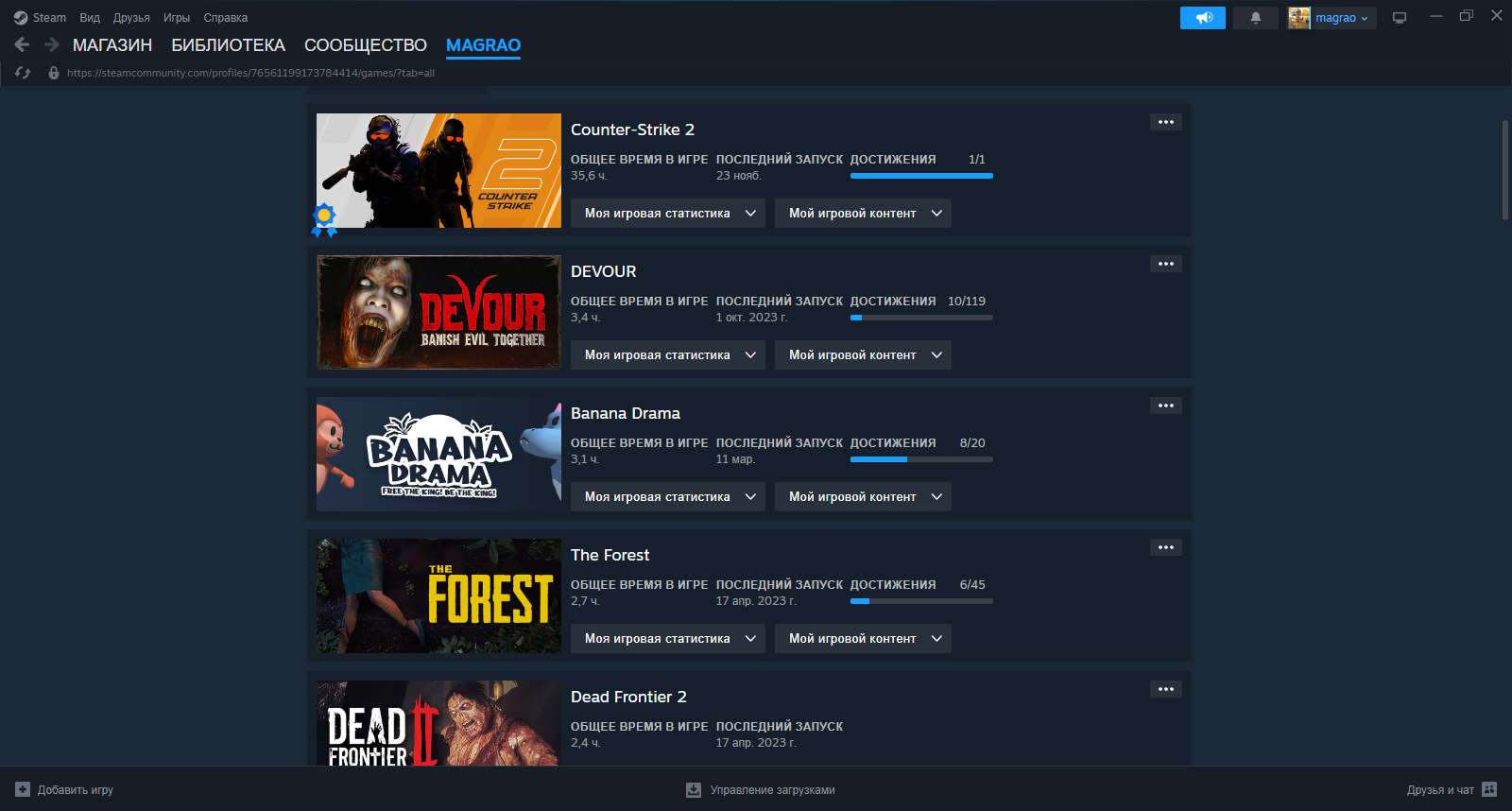Viewport: 1512px width, 811px height.
Task: Click the friends chat icon
Action: click(1489, 789)
